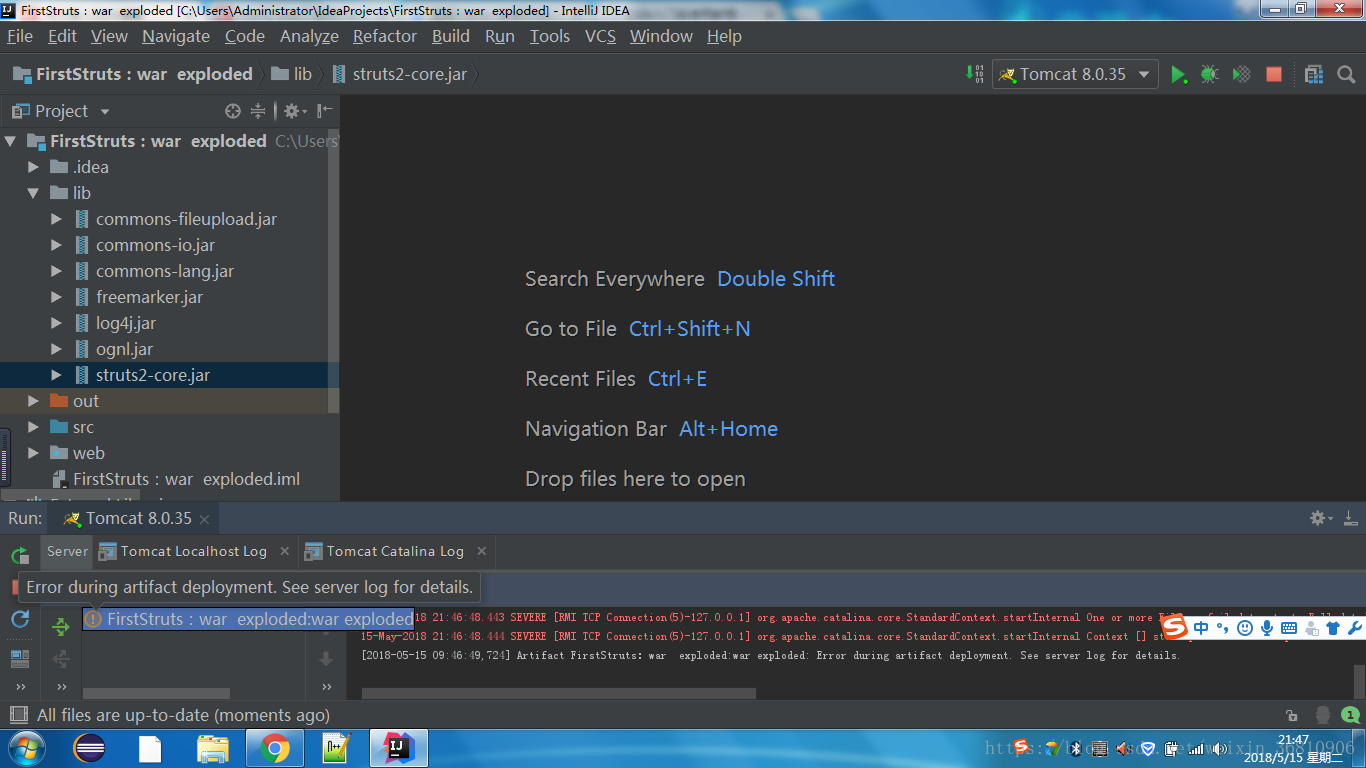The width and height of the screenshot is (1366, 768).
Task: Click the lib breadcrumb in navigation bar
Action: tap(292, 74)
